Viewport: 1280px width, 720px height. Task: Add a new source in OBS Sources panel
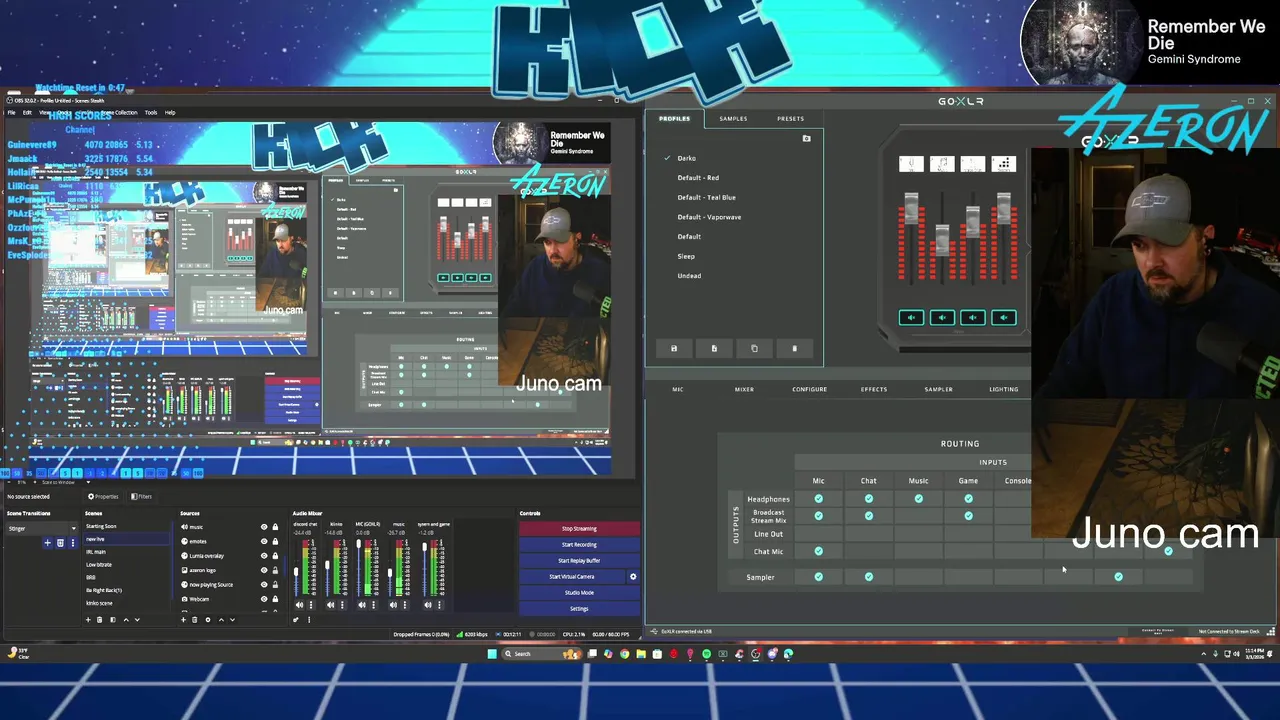[x=183, y=620]
